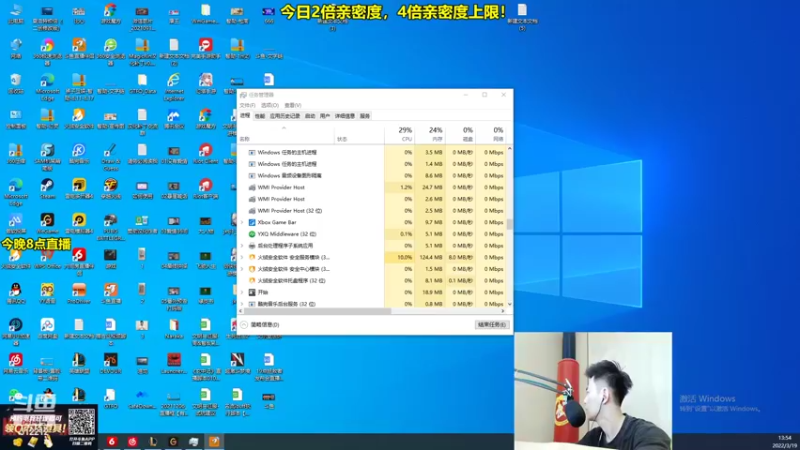The height and width of the screenshot is (450, 800).
Task: Open the This PC icon at top-left
Action: (x=16, y=14)
